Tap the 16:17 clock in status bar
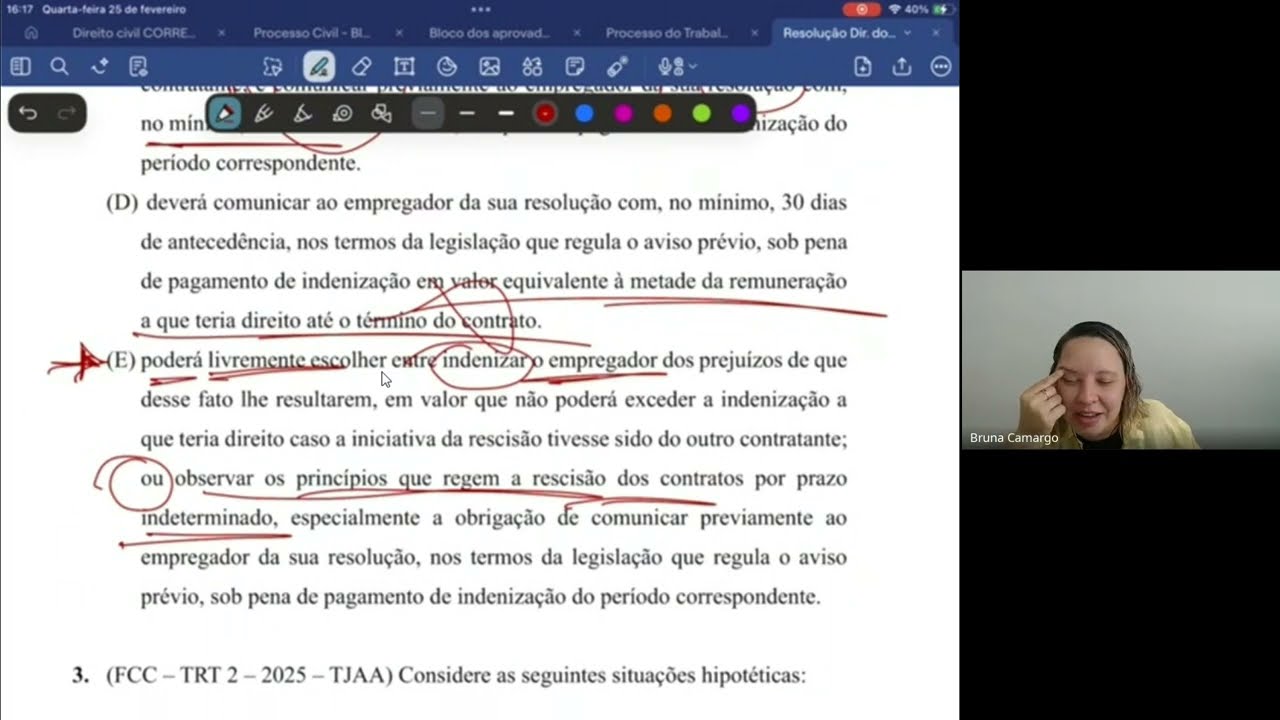The height and width of the screenshot is (720, 1280). click(x=20, y=9)
